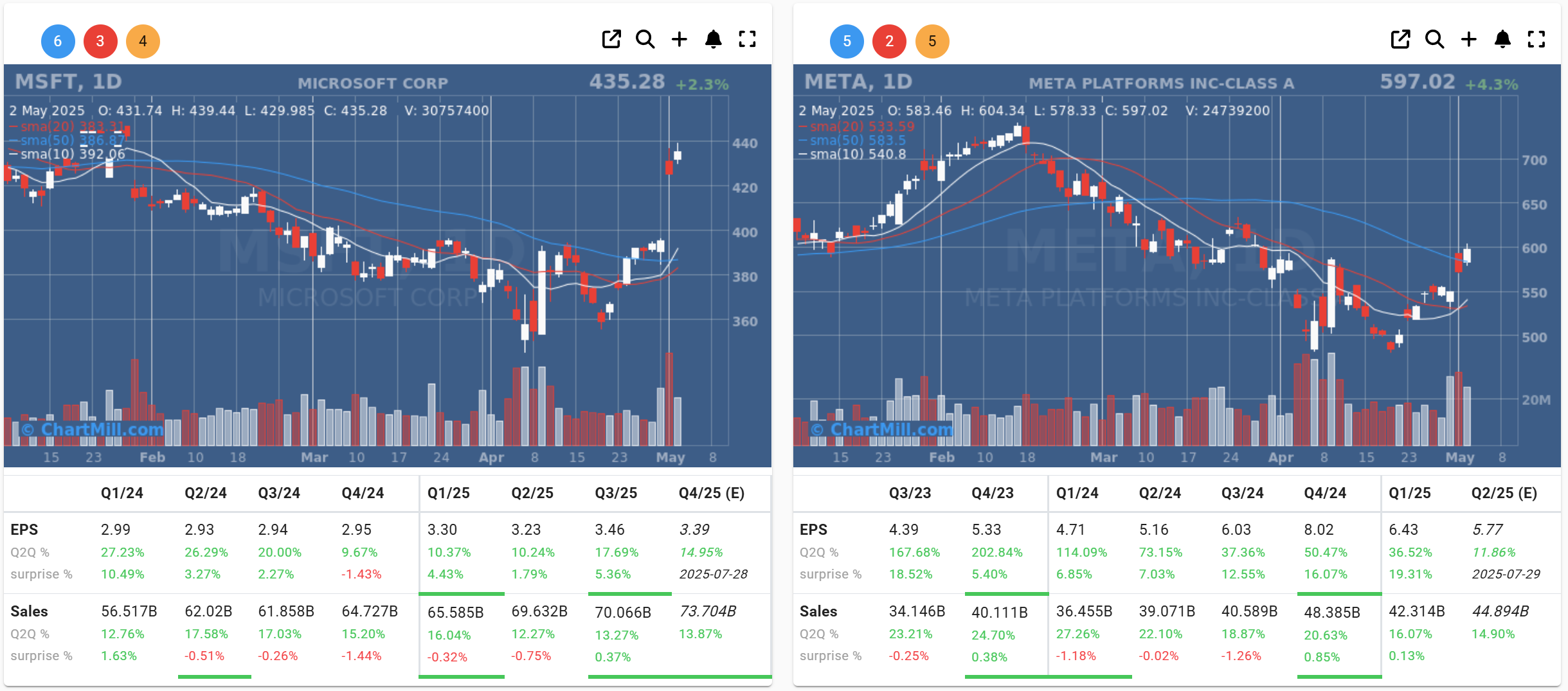Click the orange 5 badge for META
Screen dimensions: 1568x691
pos(932,41)
